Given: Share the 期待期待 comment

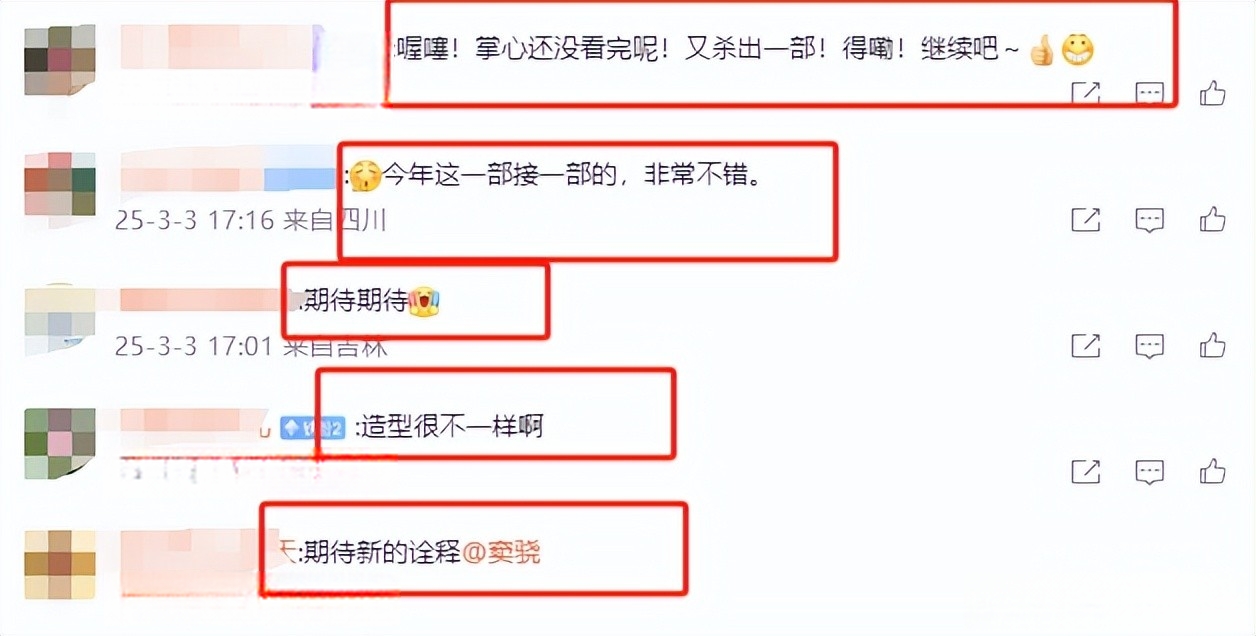Looking at the screenshot, I should point(1086,346).
